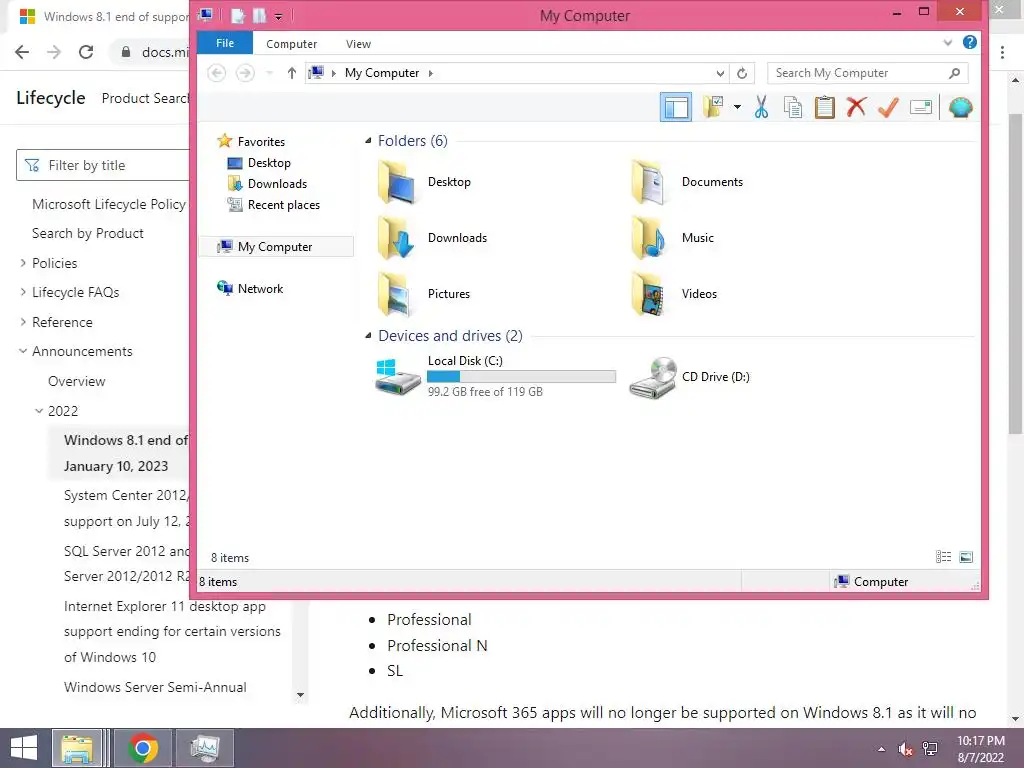Select the Music folder icon

tap(649, 238)
